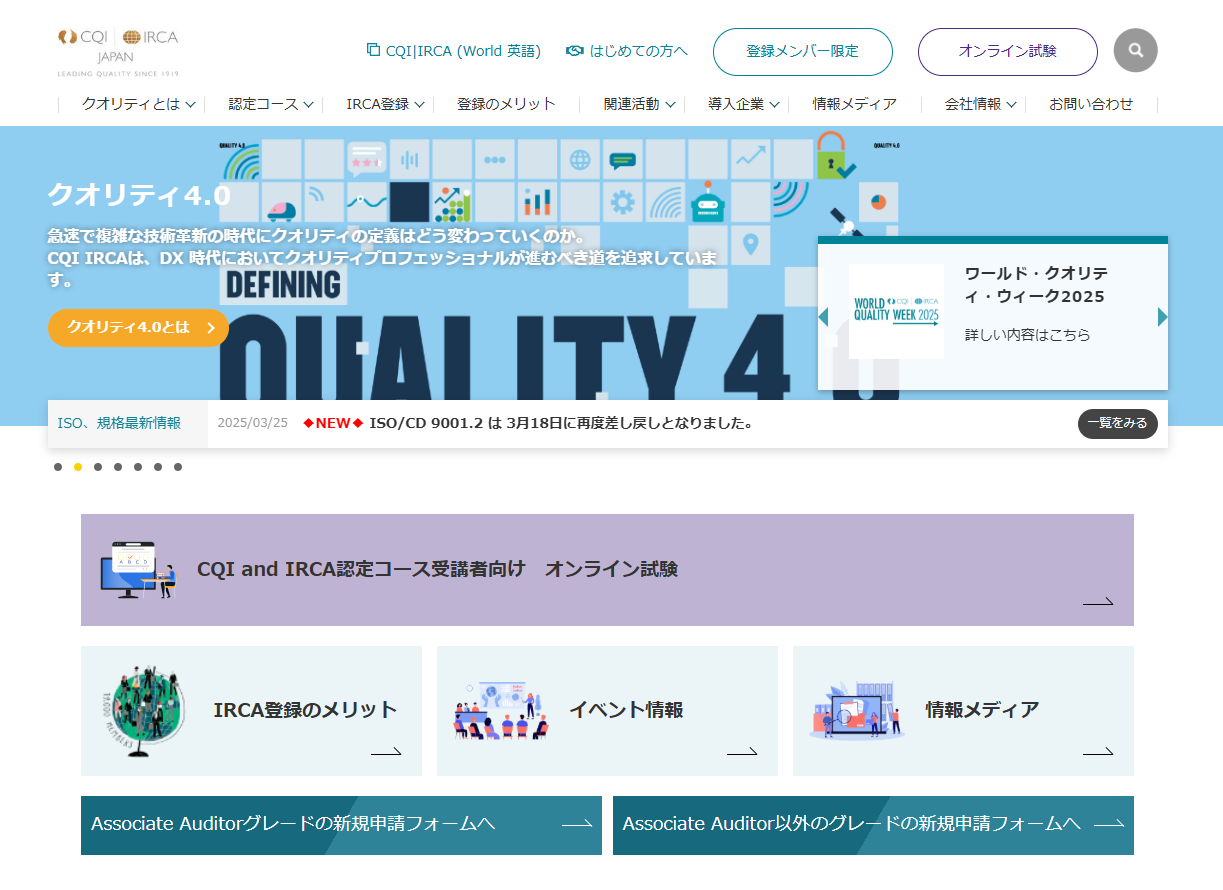Click the arrow on 情報メディア card
This screenshot has width=1223, height=890.
(1097, 752)
